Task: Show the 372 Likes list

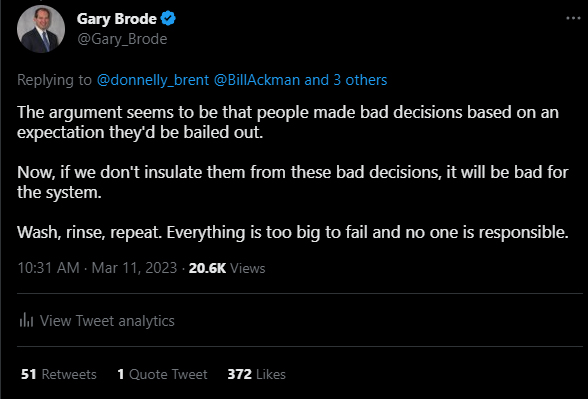Action: [x=256, y=374]
